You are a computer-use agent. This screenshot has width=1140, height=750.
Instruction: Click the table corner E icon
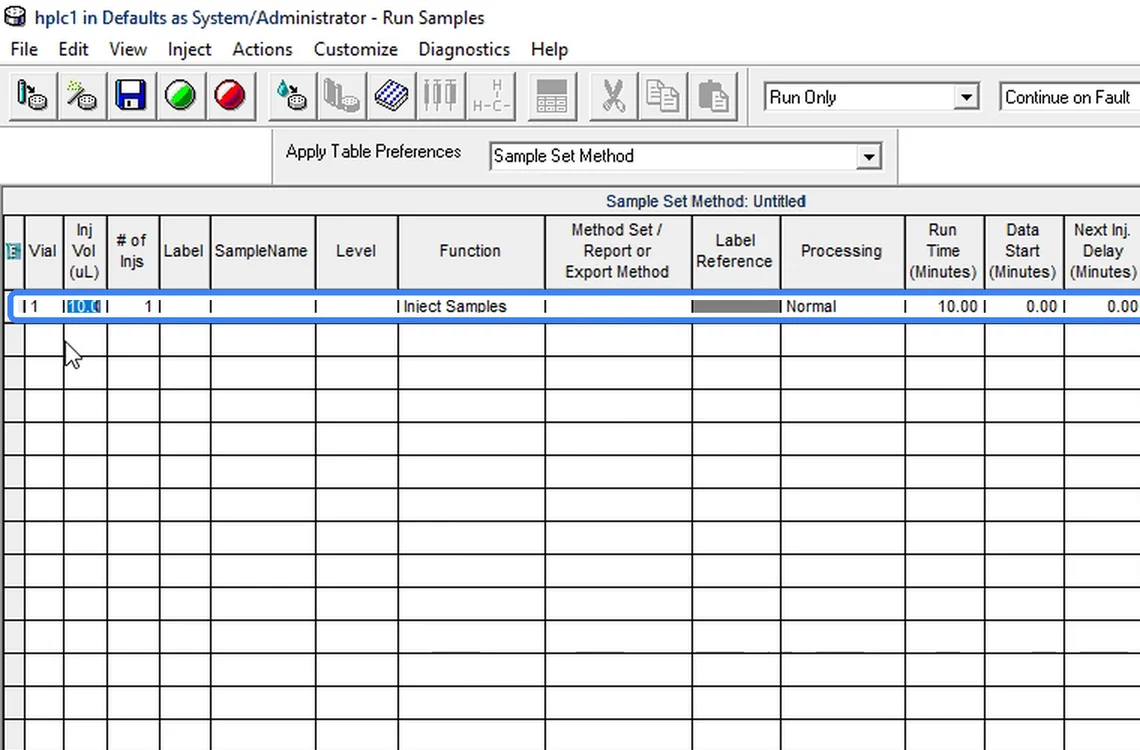click(13, 251)
